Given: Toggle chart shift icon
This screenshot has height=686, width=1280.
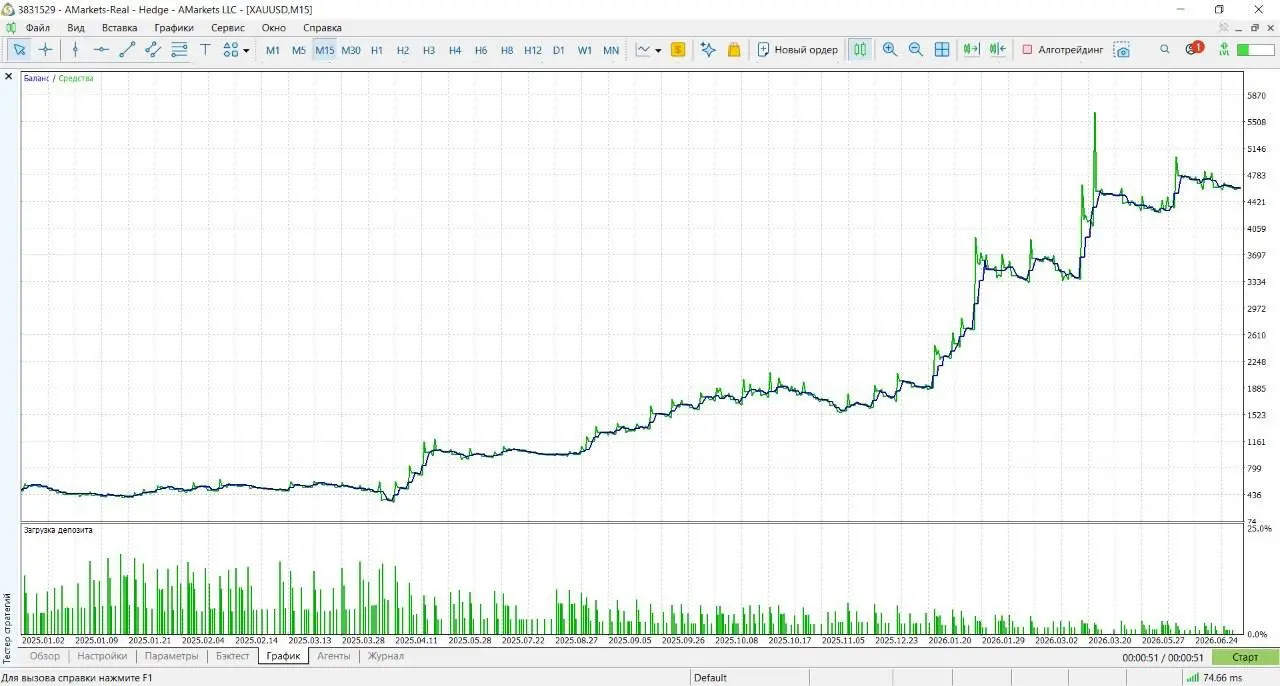Looking at the screenshot, I should (997, 50).
